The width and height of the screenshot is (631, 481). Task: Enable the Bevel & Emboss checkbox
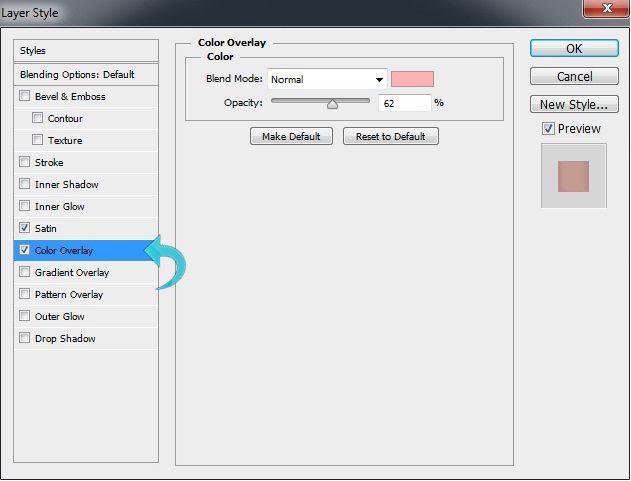tap(25, 96)
